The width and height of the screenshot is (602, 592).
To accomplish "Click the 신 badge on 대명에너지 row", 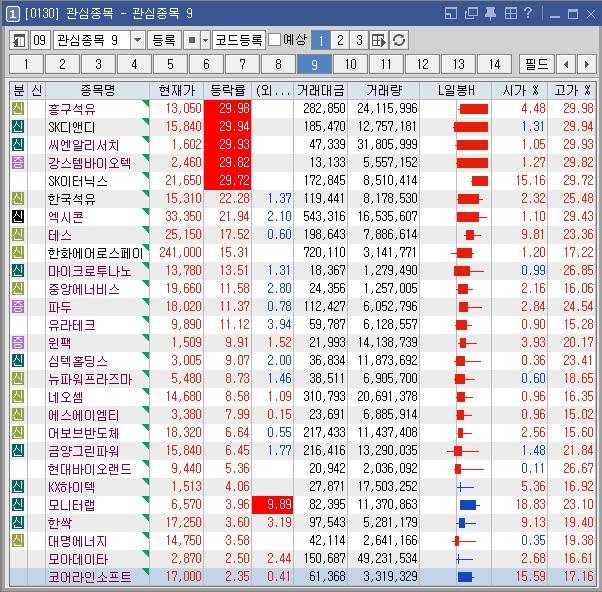I will (x=18, y=541).
